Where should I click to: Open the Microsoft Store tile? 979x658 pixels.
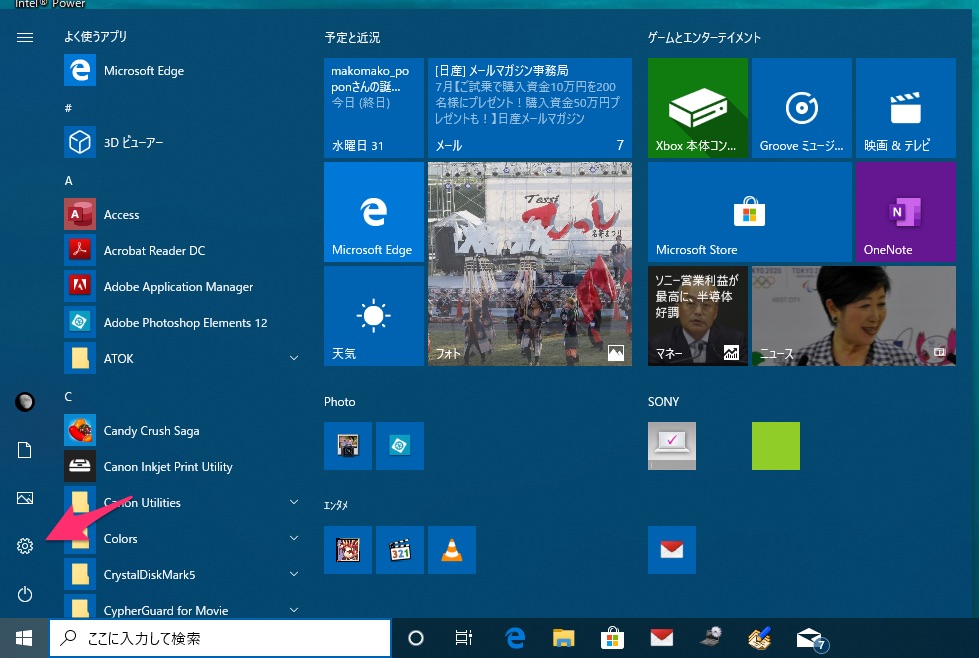coord(750,212)
